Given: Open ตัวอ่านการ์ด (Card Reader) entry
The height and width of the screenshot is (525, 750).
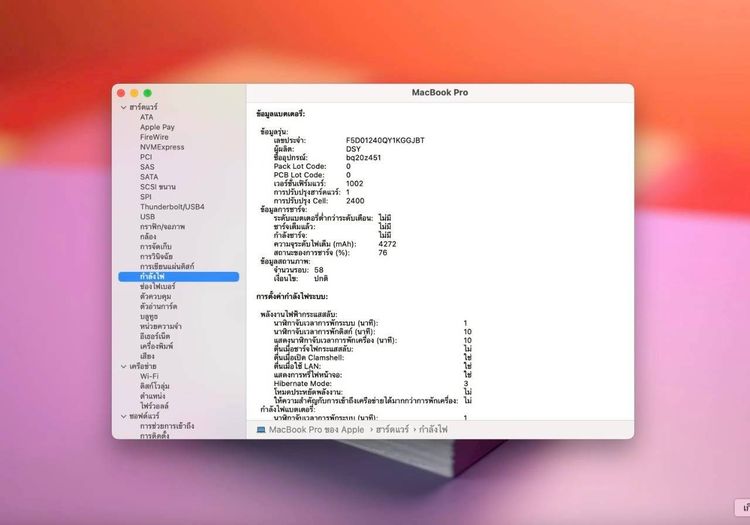Looking at the screenshot, I should coord(158,306).
